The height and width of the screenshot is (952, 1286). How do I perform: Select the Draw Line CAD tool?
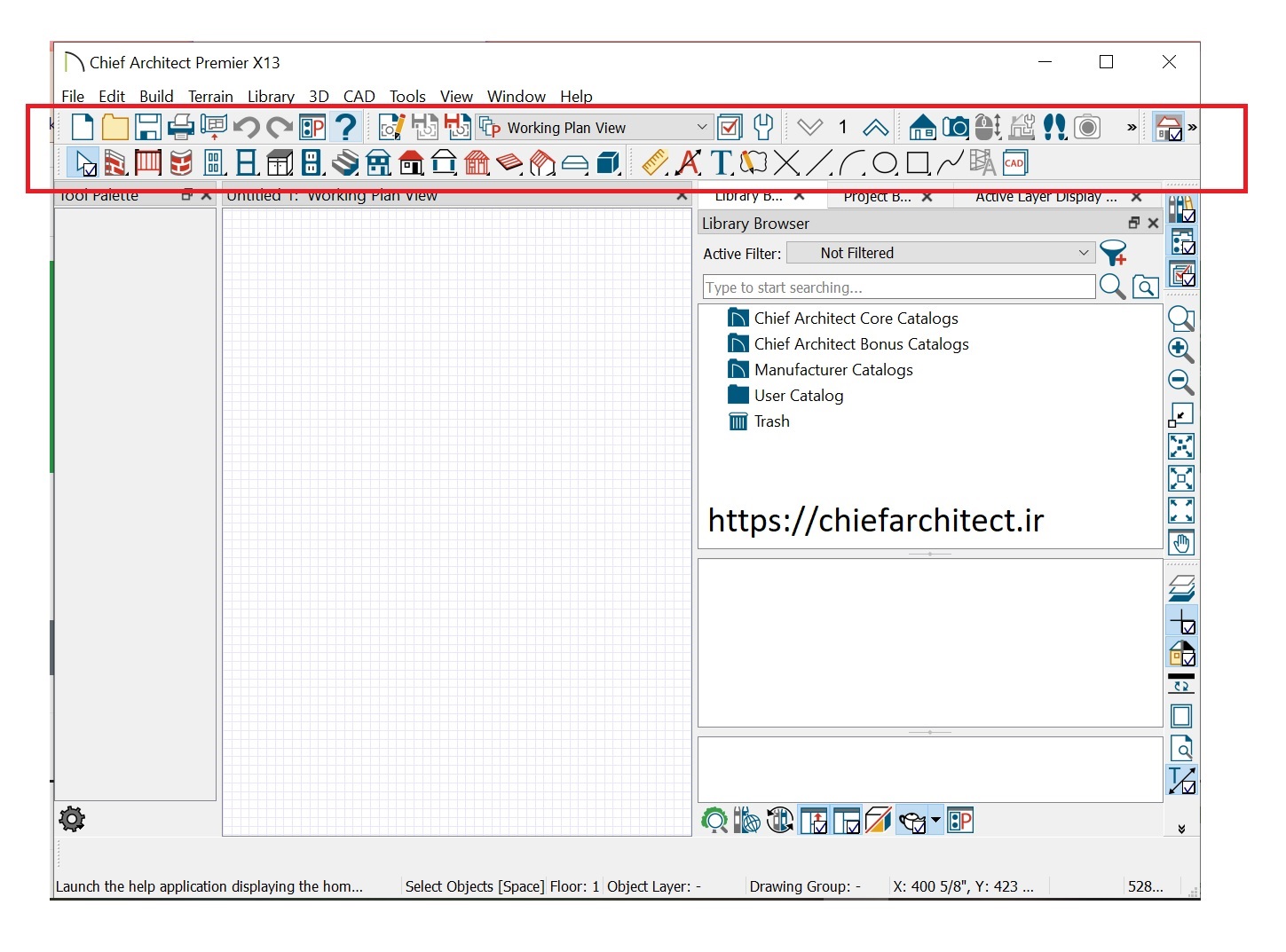tap(819, 163)
